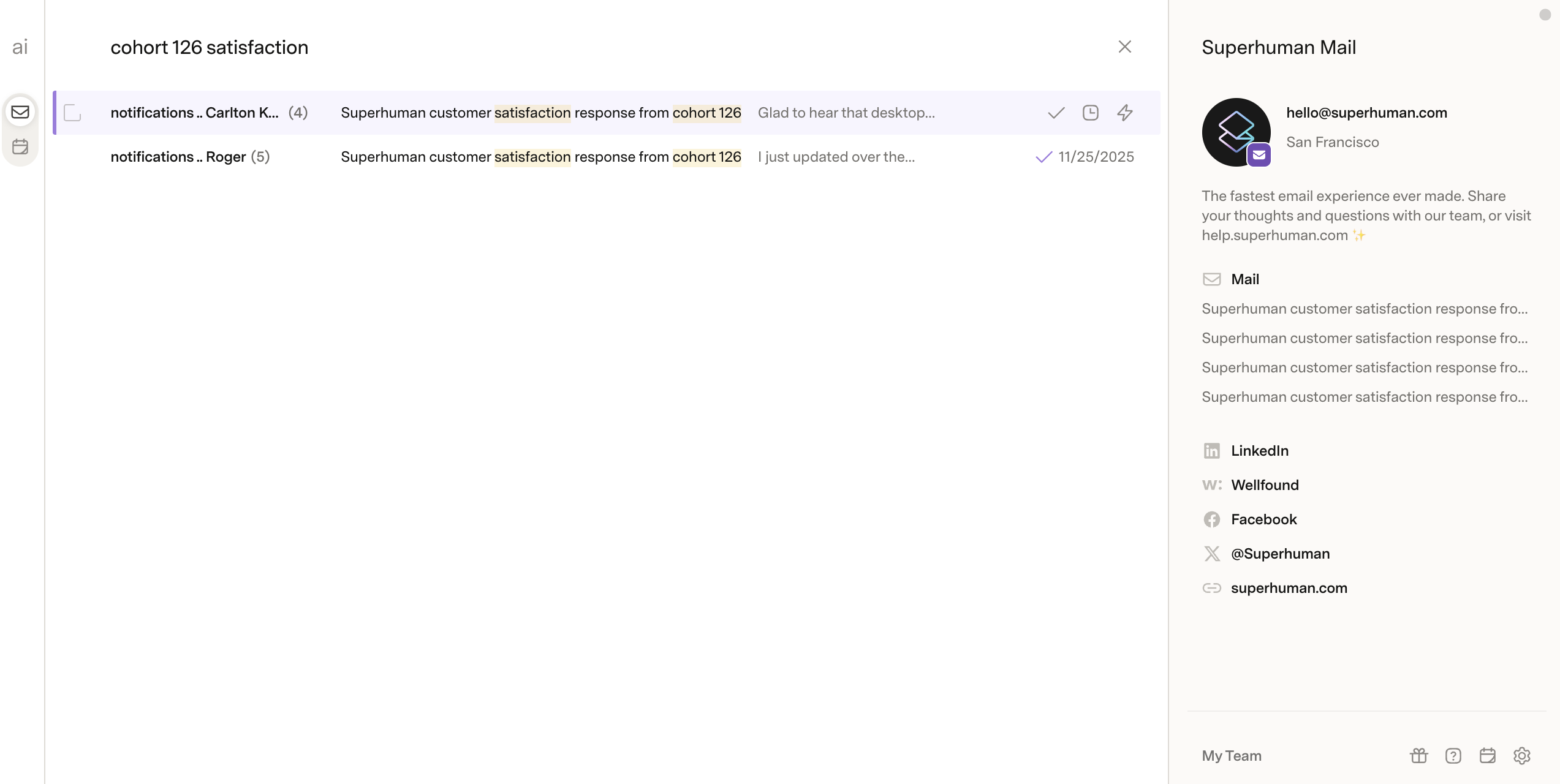1560x784 pixels.
Task: Open the calendar icon in the footer
Action: 1487,756
